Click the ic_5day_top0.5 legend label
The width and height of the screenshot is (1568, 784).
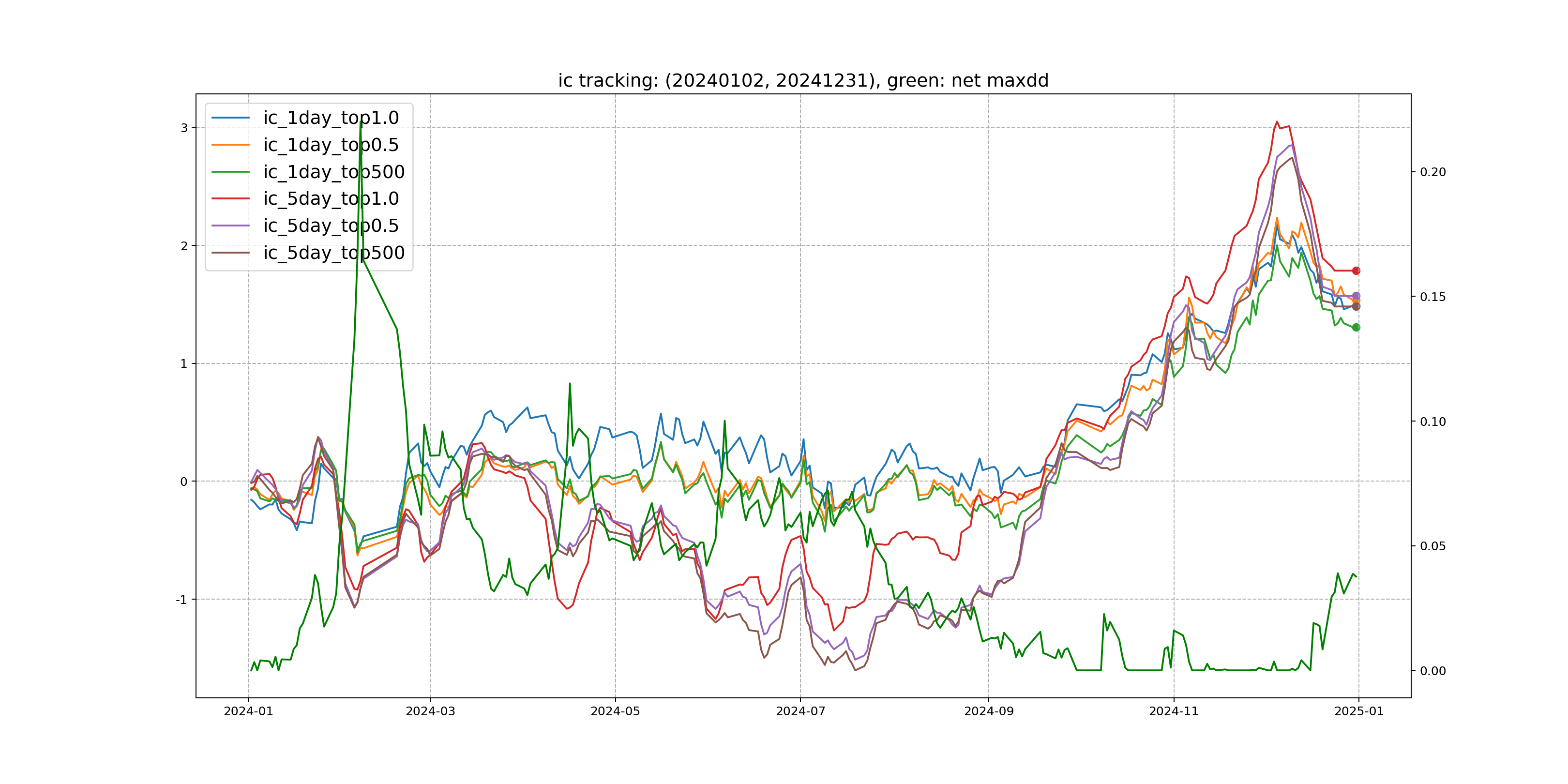(331, 226)
